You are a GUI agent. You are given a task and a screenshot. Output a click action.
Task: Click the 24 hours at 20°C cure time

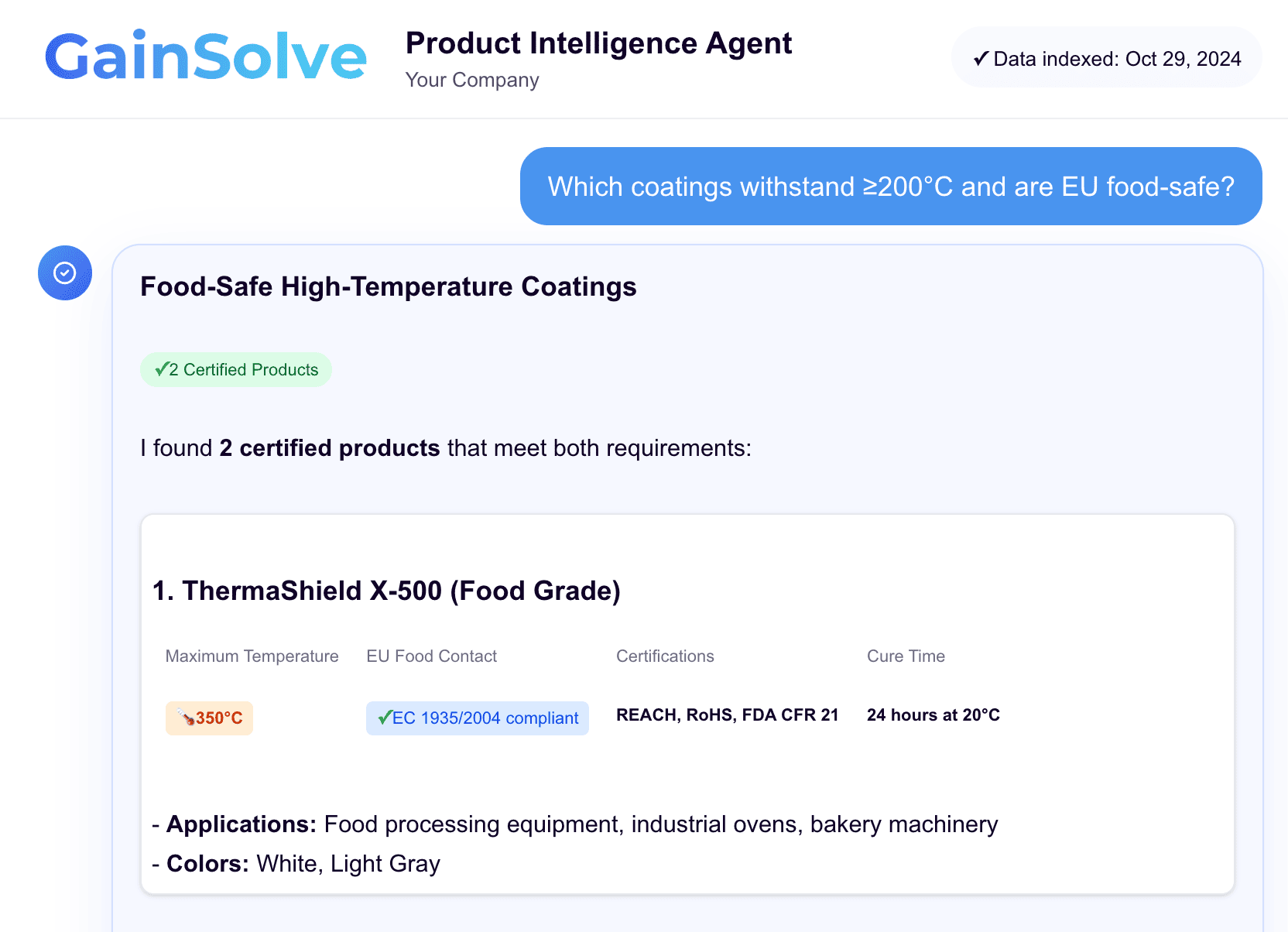point(933,715)
